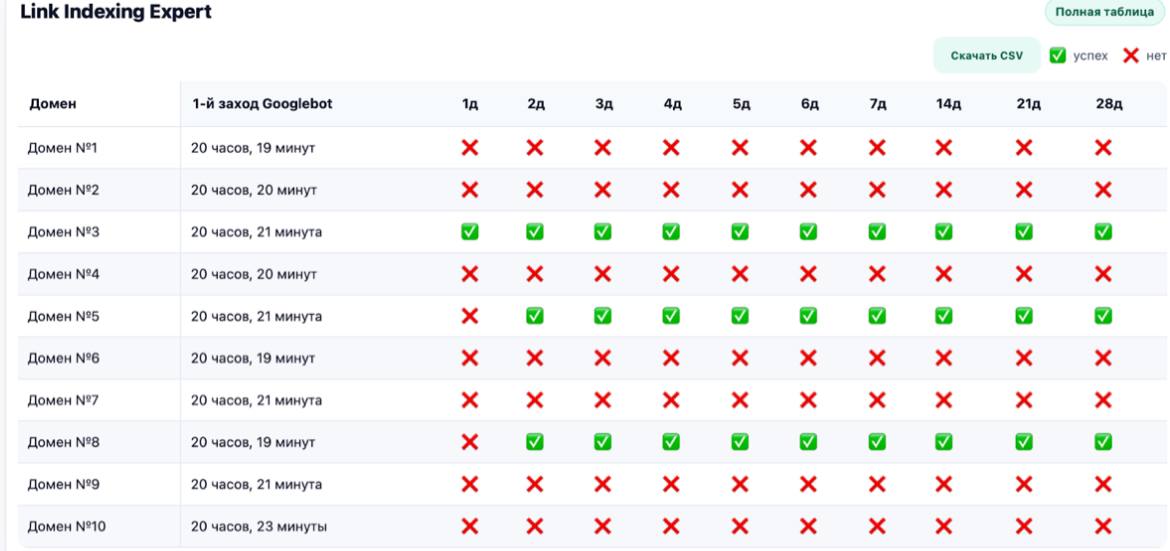Screen dimensions: 1170x551
Task: Click the Link Indexing Expert title
Action: click(116, 12)
